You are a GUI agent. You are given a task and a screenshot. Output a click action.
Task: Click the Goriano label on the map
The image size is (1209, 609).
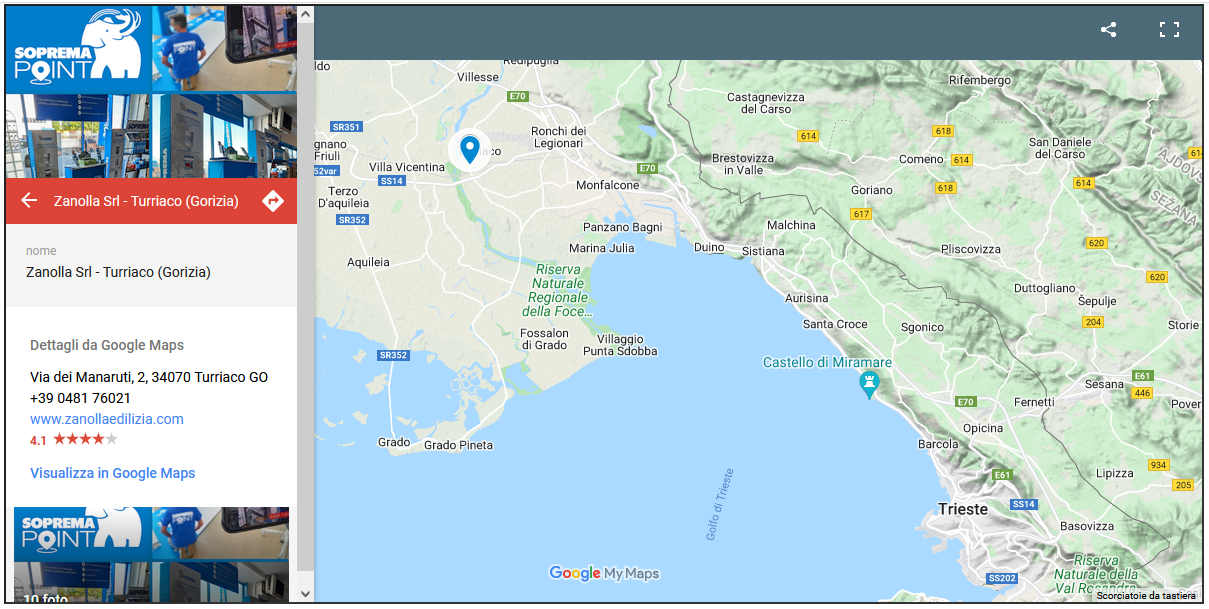(x=871, y=190)
